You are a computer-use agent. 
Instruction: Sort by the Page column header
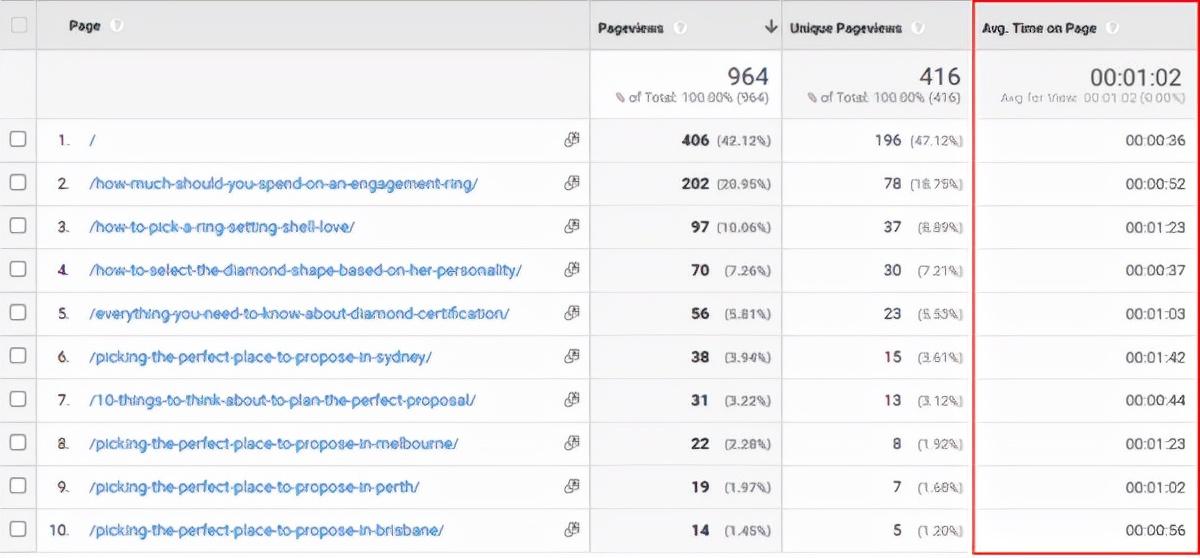(84, 26)
